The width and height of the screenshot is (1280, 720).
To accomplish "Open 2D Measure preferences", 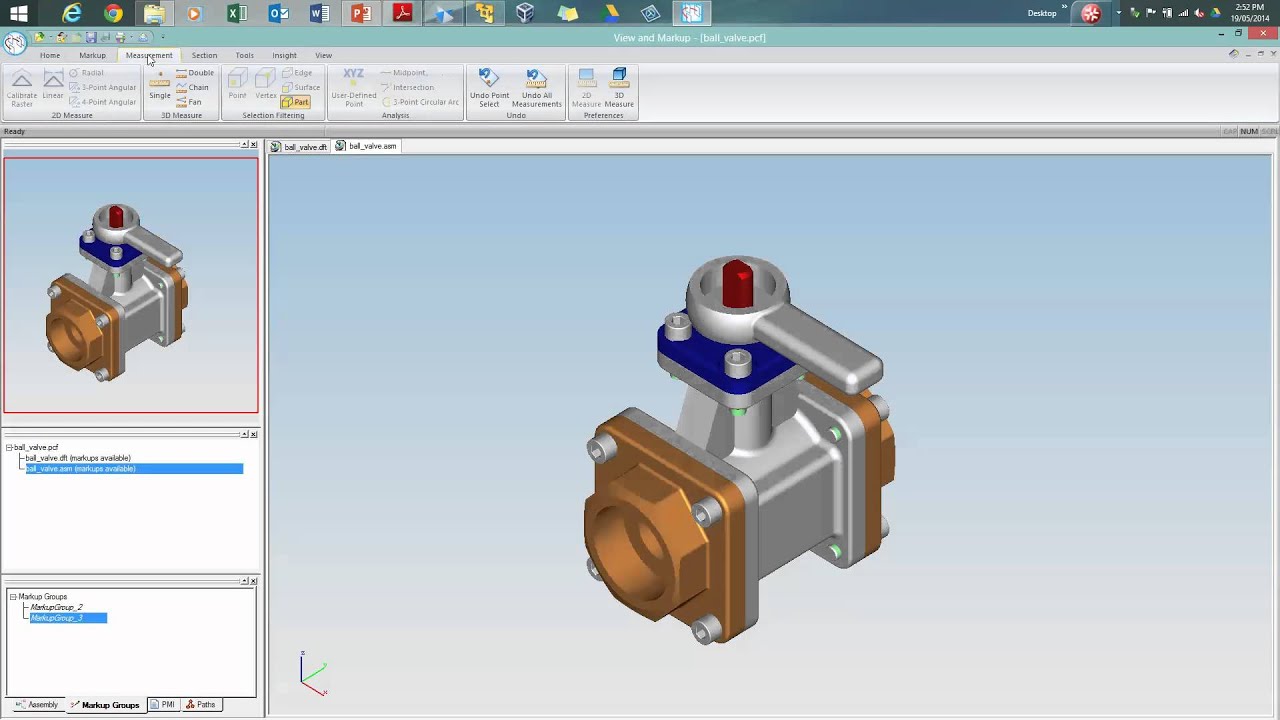I will pos(586,88).
